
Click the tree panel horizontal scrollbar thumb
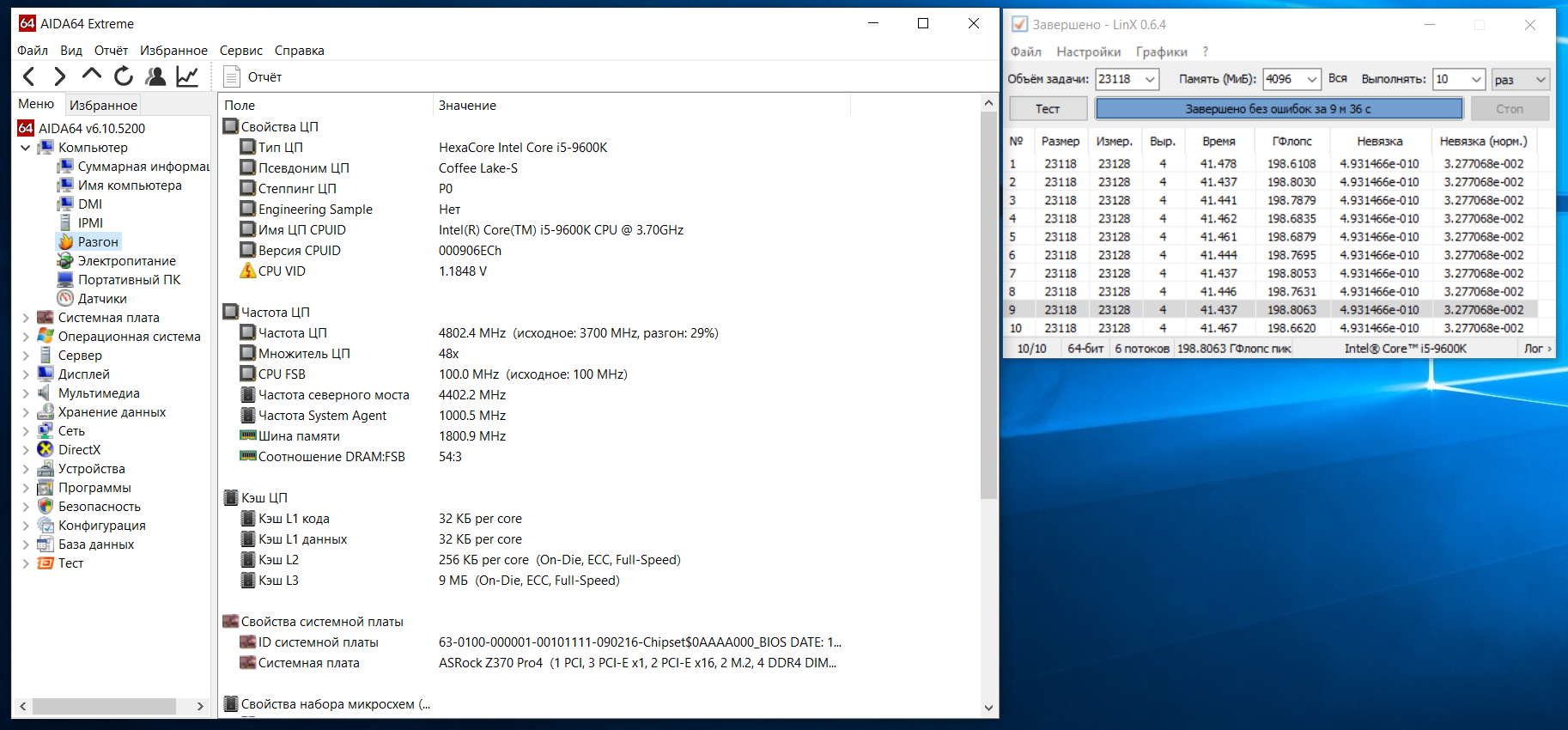(104, 706)
